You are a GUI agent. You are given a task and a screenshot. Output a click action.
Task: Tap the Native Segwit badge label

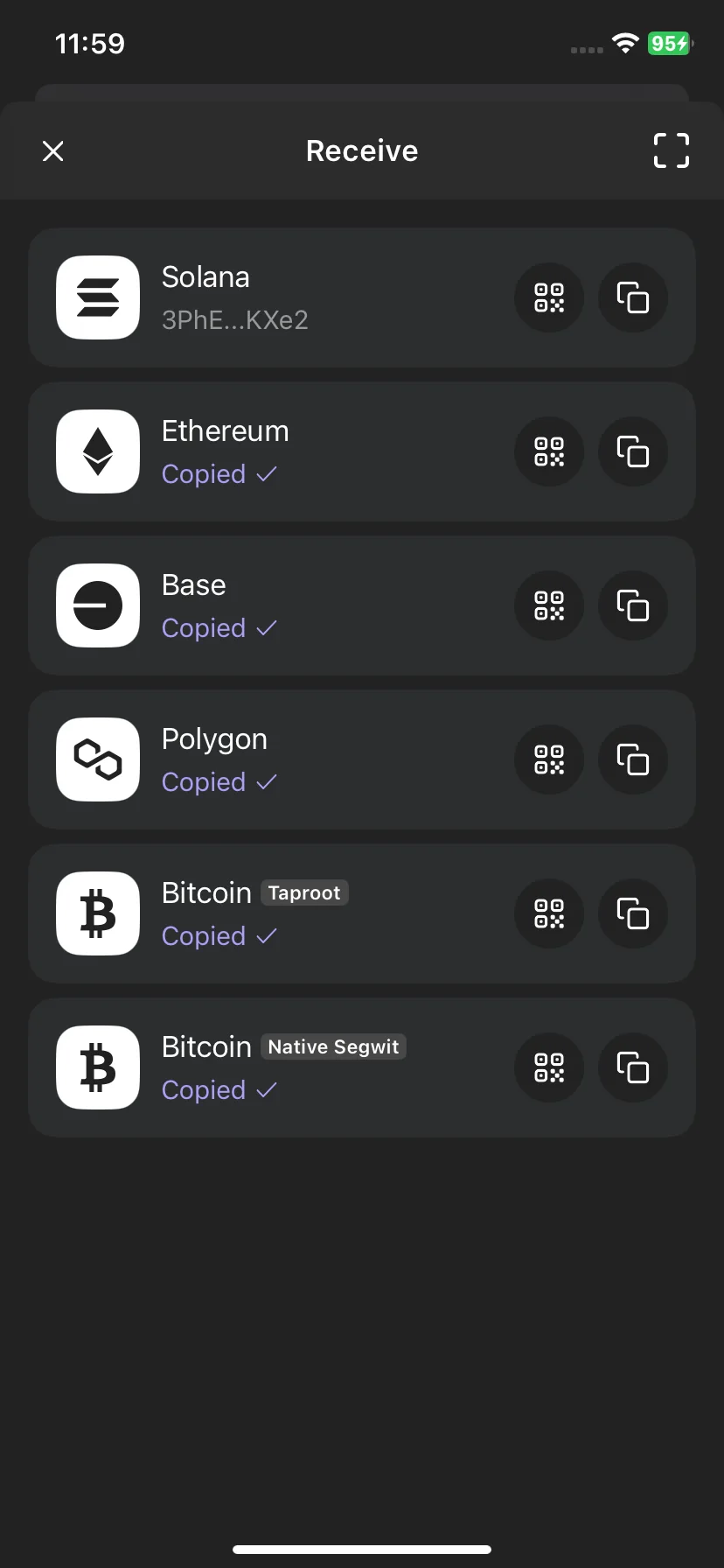333,1046
